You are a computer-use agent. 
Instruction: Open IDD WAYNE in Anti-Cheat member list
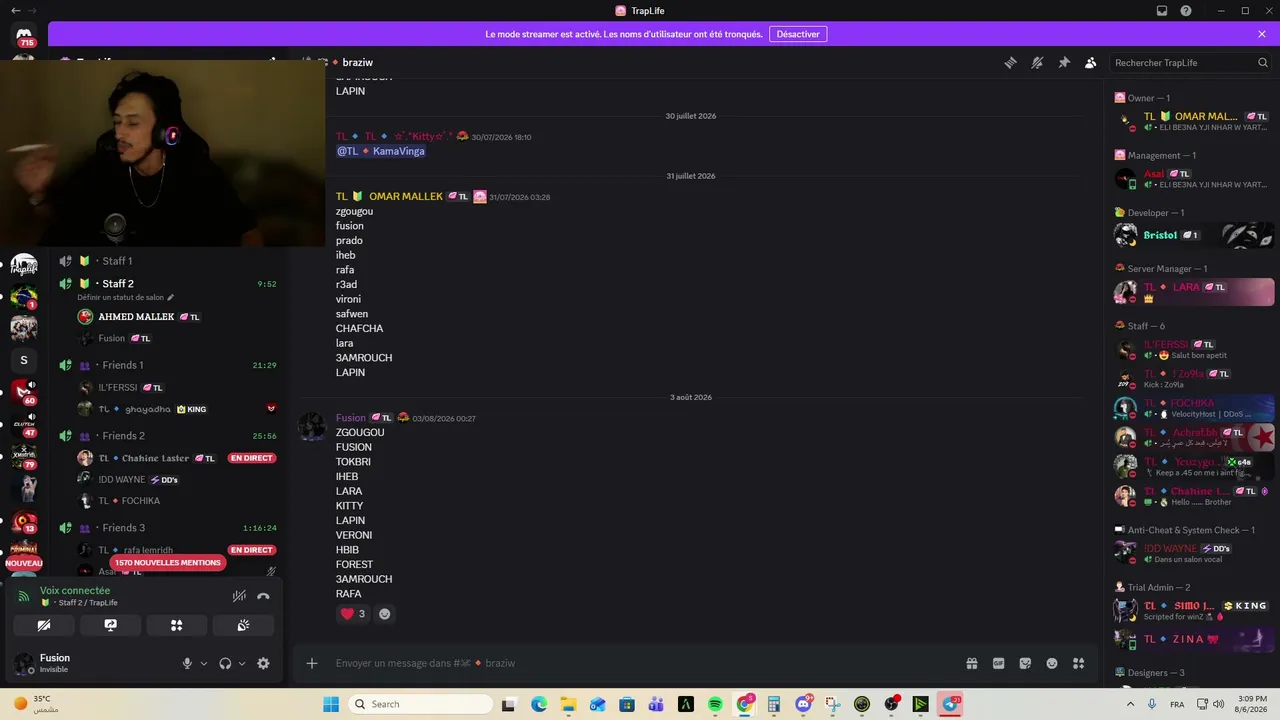click(1194, 553)
